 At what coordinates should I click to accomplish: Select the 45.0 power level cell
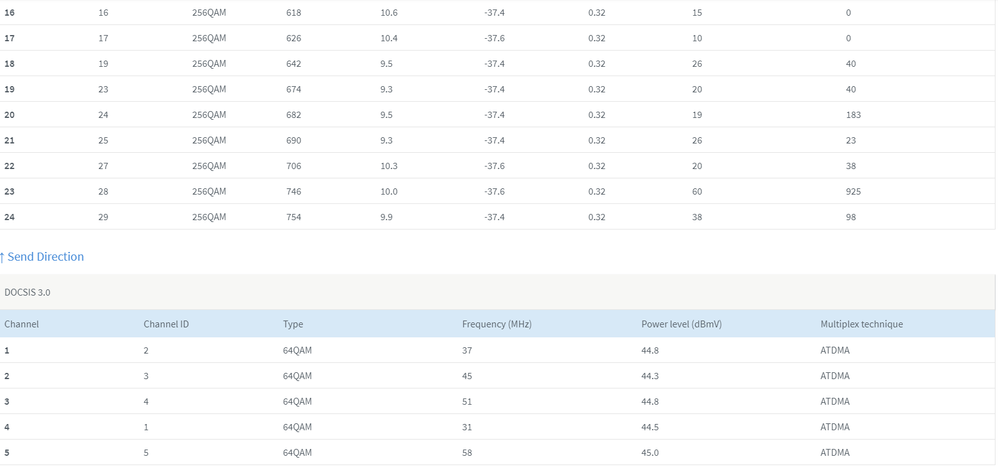click(650, 453)
